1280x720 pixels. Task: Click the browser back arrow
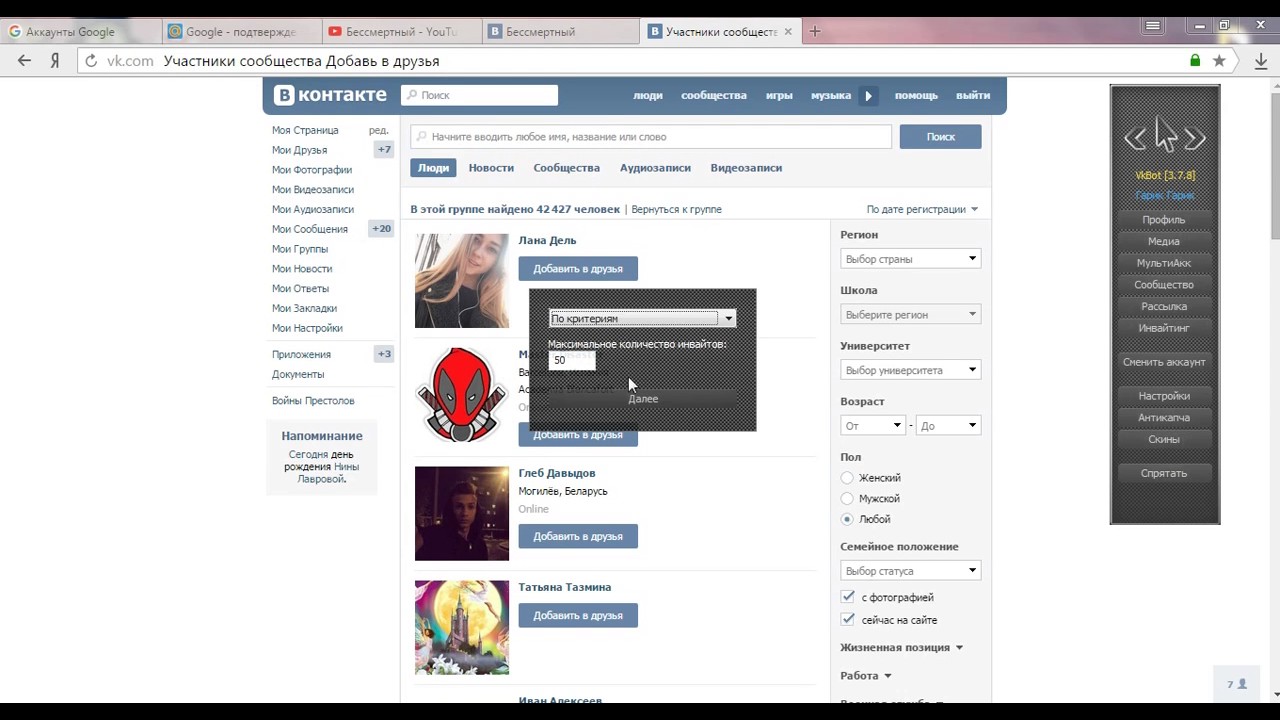pos(25,61)
